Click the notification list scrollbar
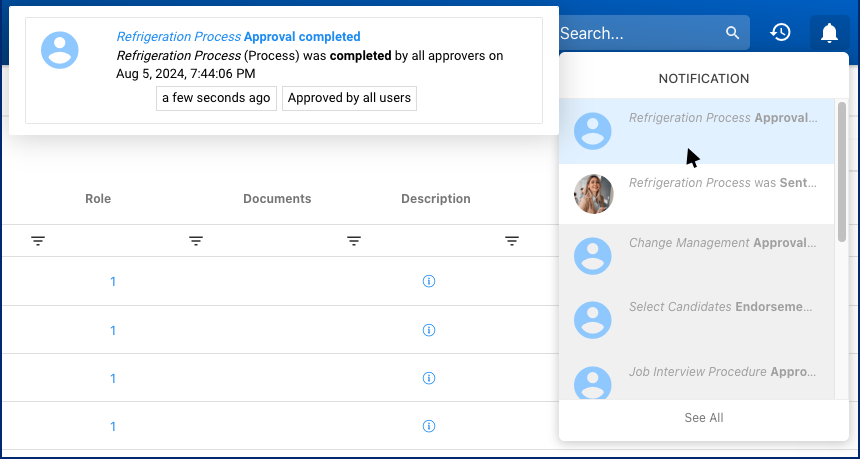The width and height of the screenshot is (860, 459). click(x=842, y=170)
